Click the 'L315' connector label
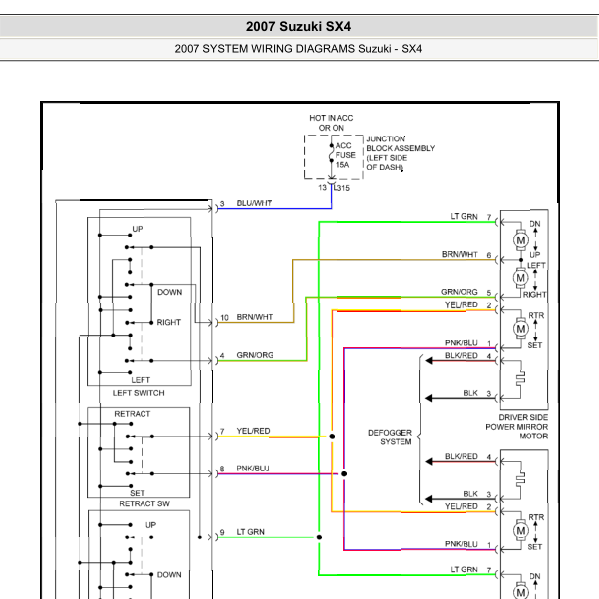The width and height of the screenshot is (599, 599). click(342, 188)
